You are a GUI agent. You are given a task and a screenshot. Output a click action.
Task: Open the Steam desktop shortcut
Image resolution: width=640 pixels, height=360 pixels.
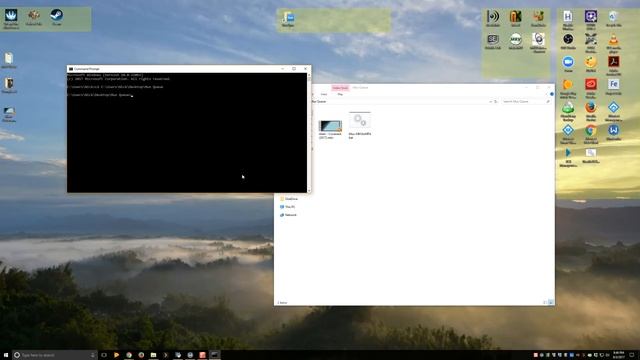[x=56, y=17]
